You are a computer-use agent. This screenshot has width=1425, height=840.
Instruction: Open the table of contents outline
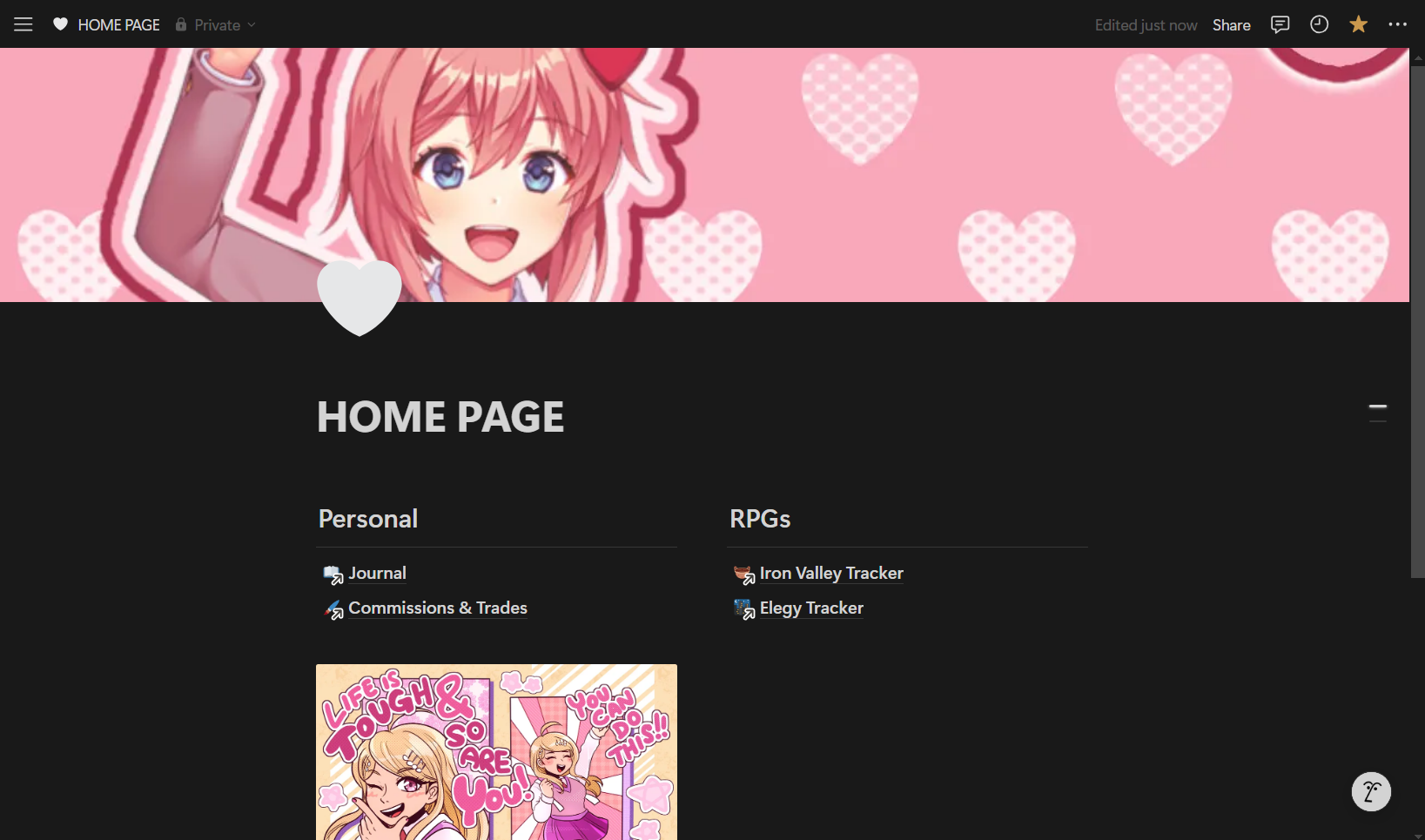pos(1378,413)
